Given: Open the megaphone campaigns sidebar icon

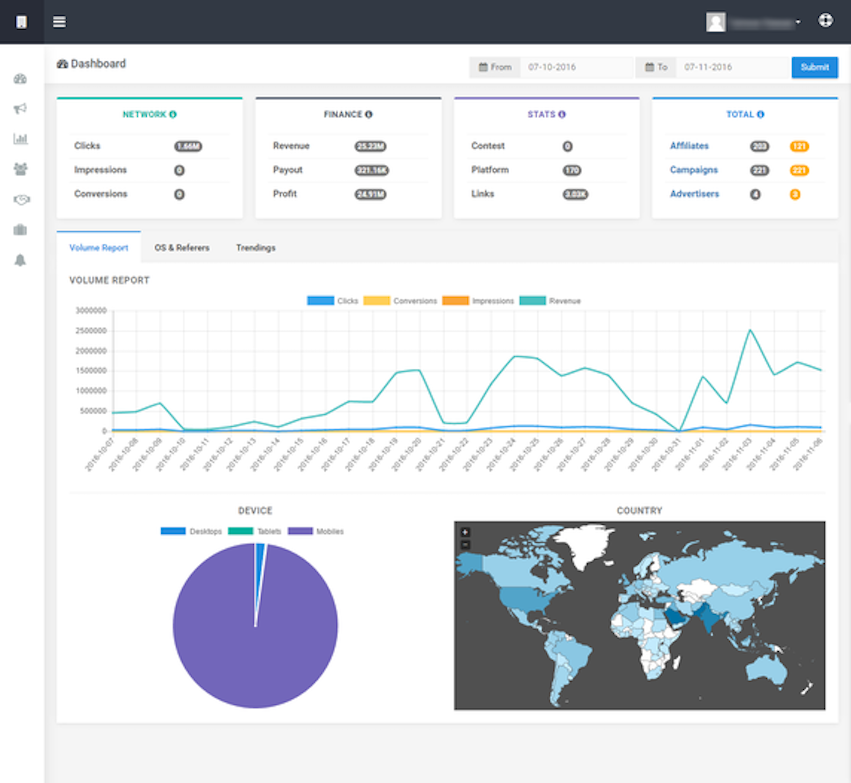Looking at the screenshot, I should (x=20, y=109).
